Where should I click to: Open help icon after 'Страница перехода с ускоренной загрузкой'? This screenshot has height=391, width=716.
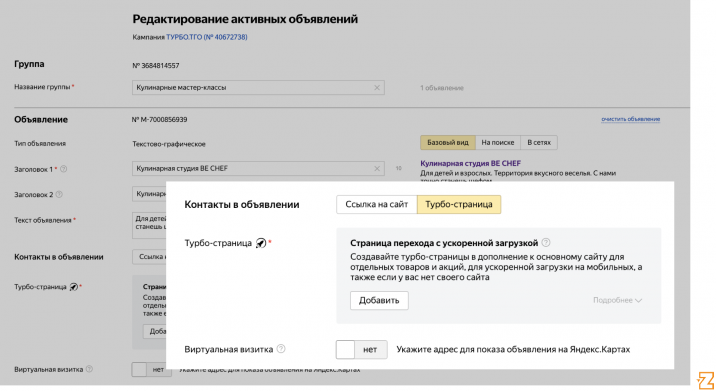(x=546, y=243)
